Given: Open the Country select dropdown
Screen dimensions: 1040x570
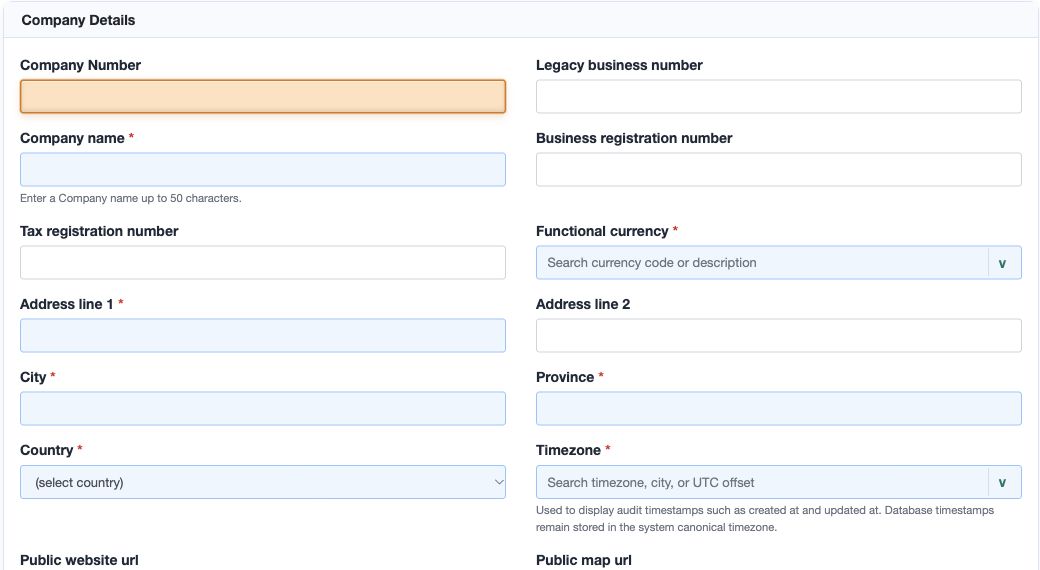Looking at the screenshot, I should click(x=263, y=482).
